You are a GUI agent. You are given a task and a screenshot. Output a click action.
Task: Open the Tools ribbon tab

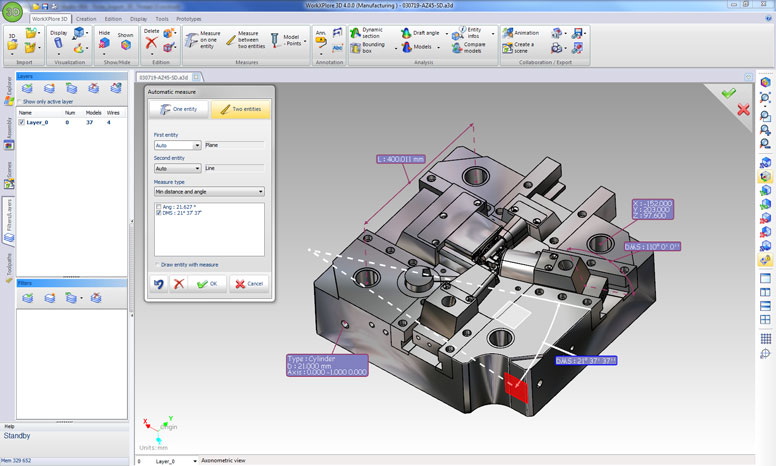(162, 19)
